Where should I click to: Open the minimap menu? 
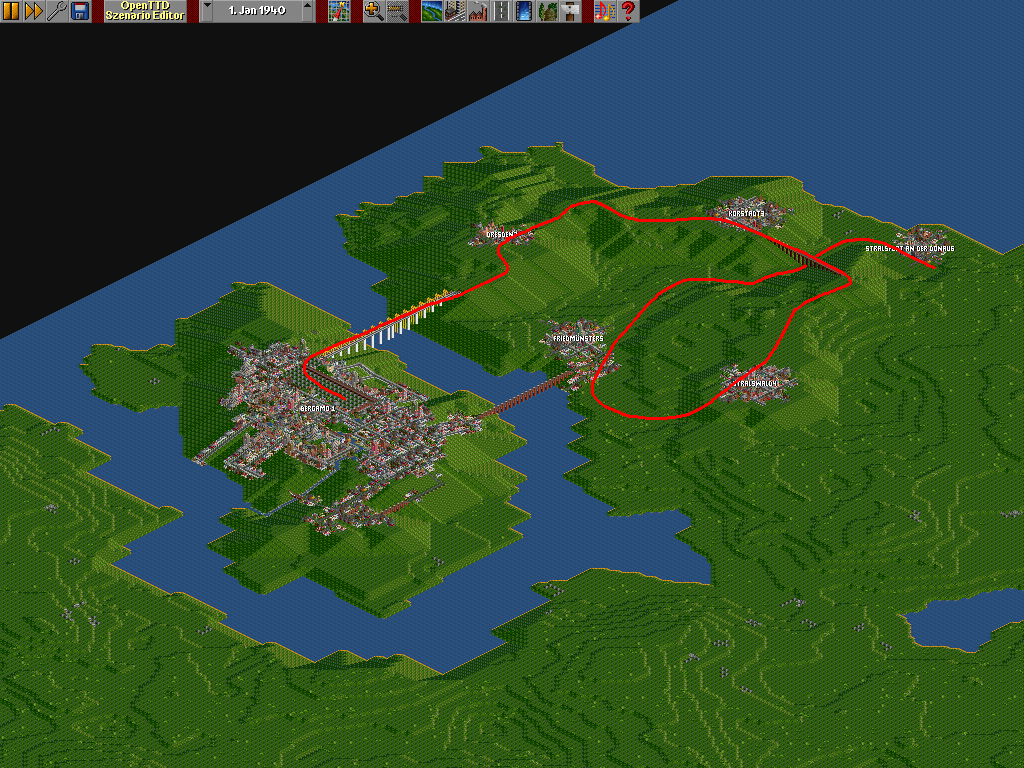339,11
